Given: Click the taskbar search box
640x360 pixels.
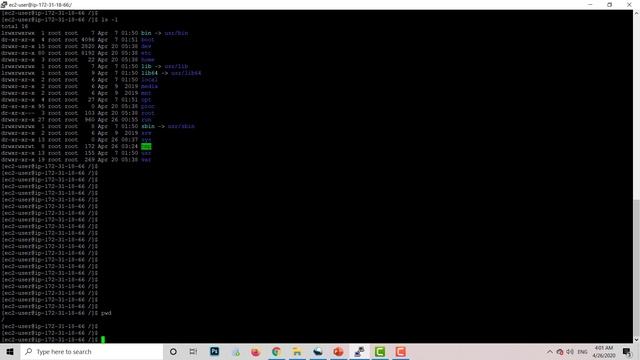Looking at the screenshot, I should (x=92, y=351).
